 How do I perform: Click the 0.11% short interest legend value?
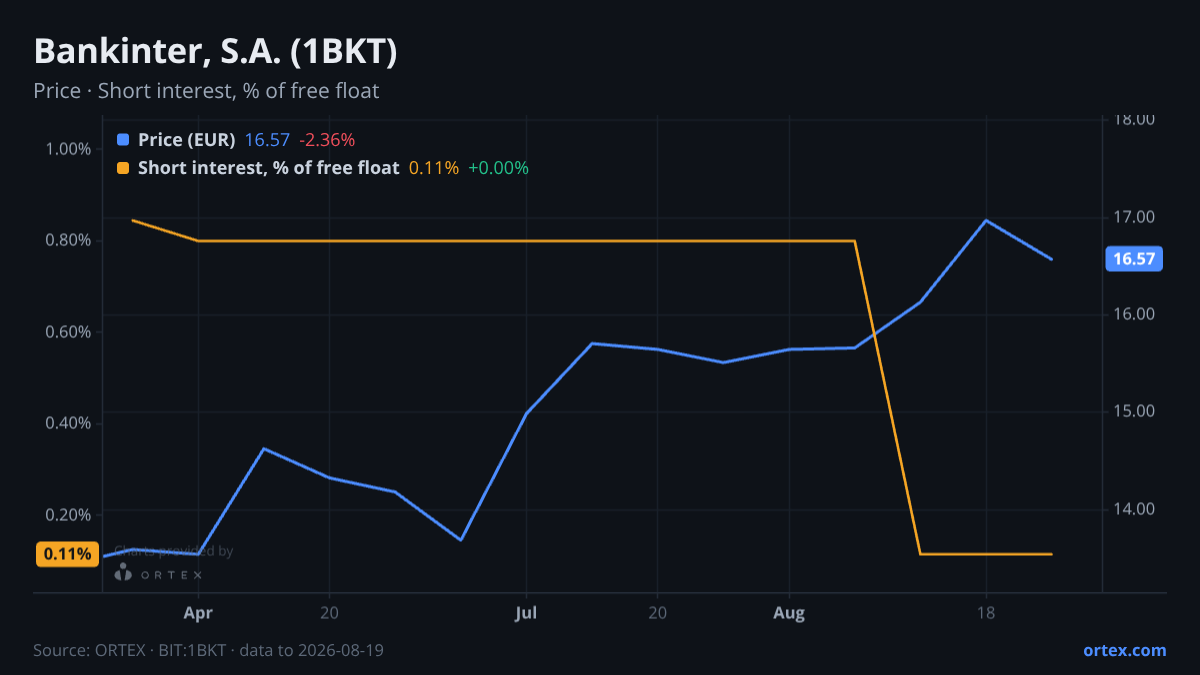pyautogui.click(x=434, y=168)
